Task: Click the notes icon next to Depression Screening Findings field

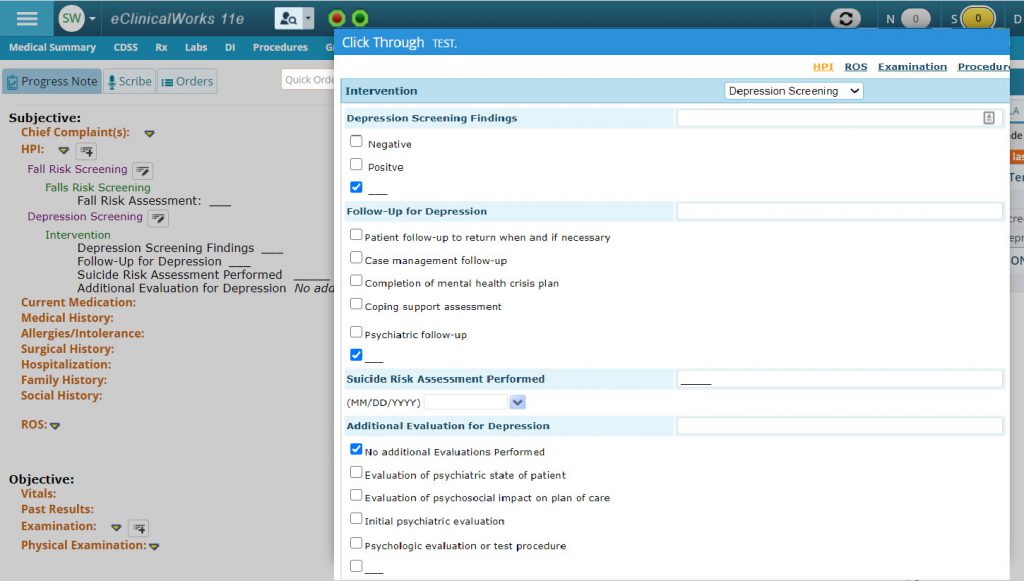Action: pos(988,117)
